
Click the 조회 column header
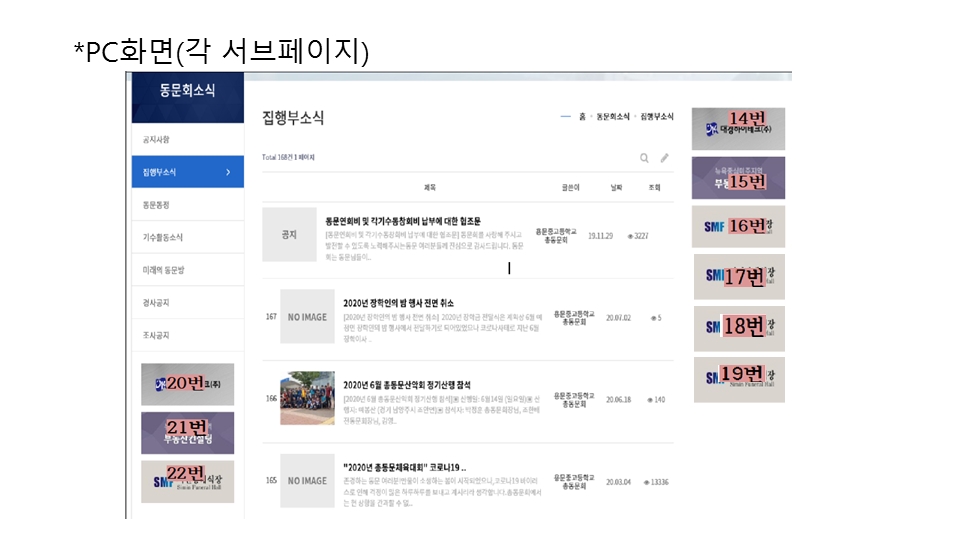pyautogui.click(x=654, y=187)
